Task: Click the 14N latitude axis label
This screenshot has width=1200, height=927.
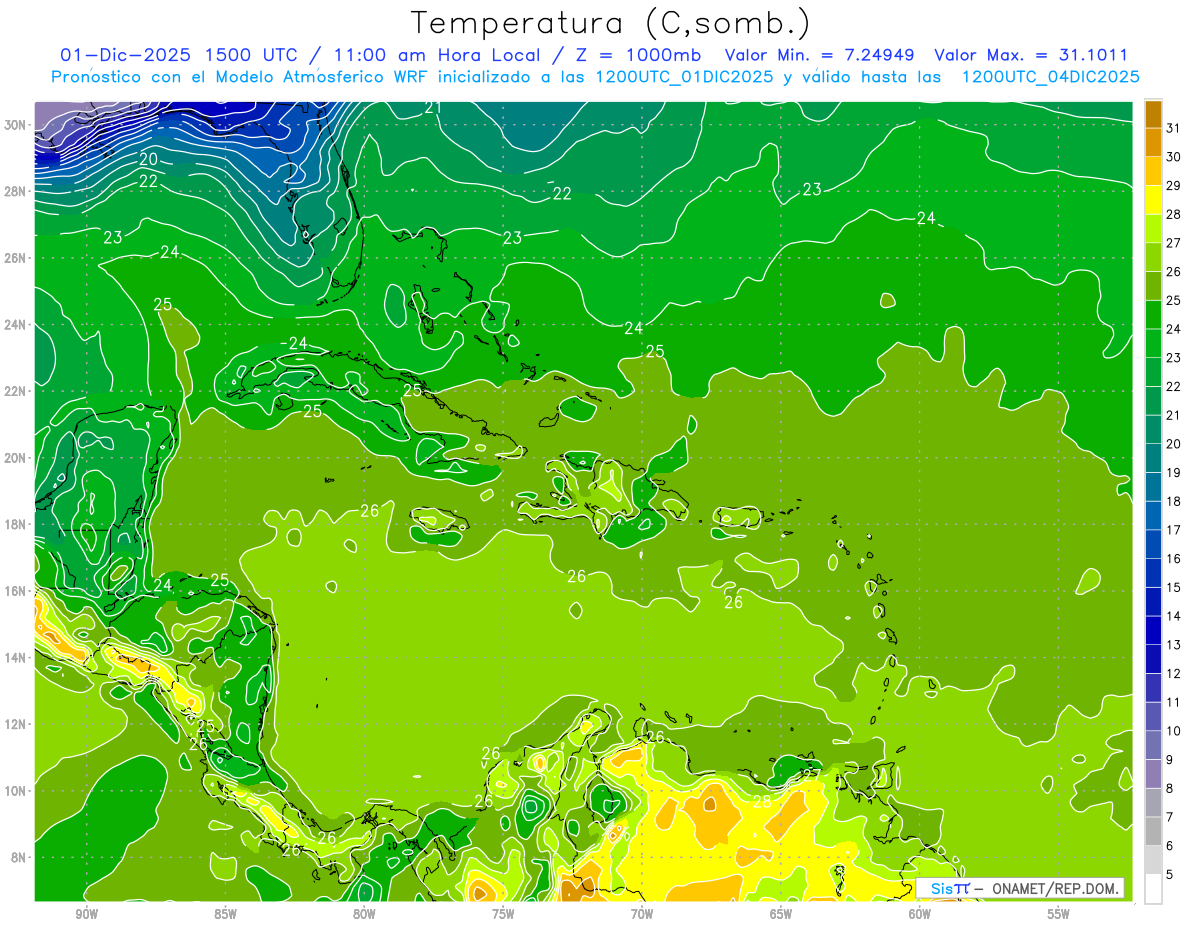Action: [16, 657]
